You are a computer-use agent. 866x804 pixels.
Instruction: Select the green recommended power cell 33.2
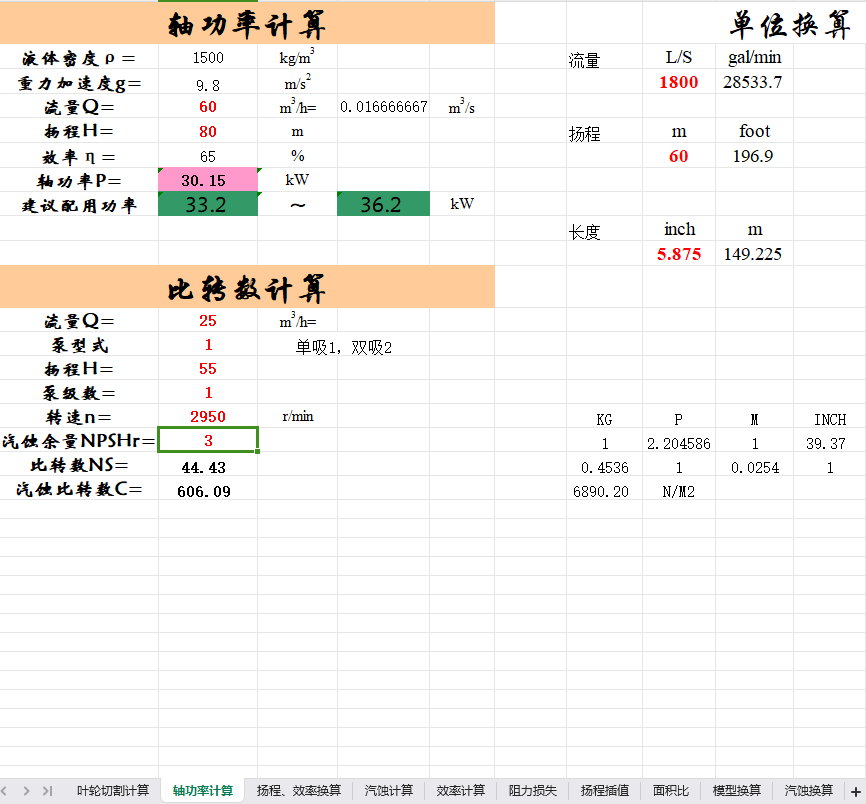[208, 204]
